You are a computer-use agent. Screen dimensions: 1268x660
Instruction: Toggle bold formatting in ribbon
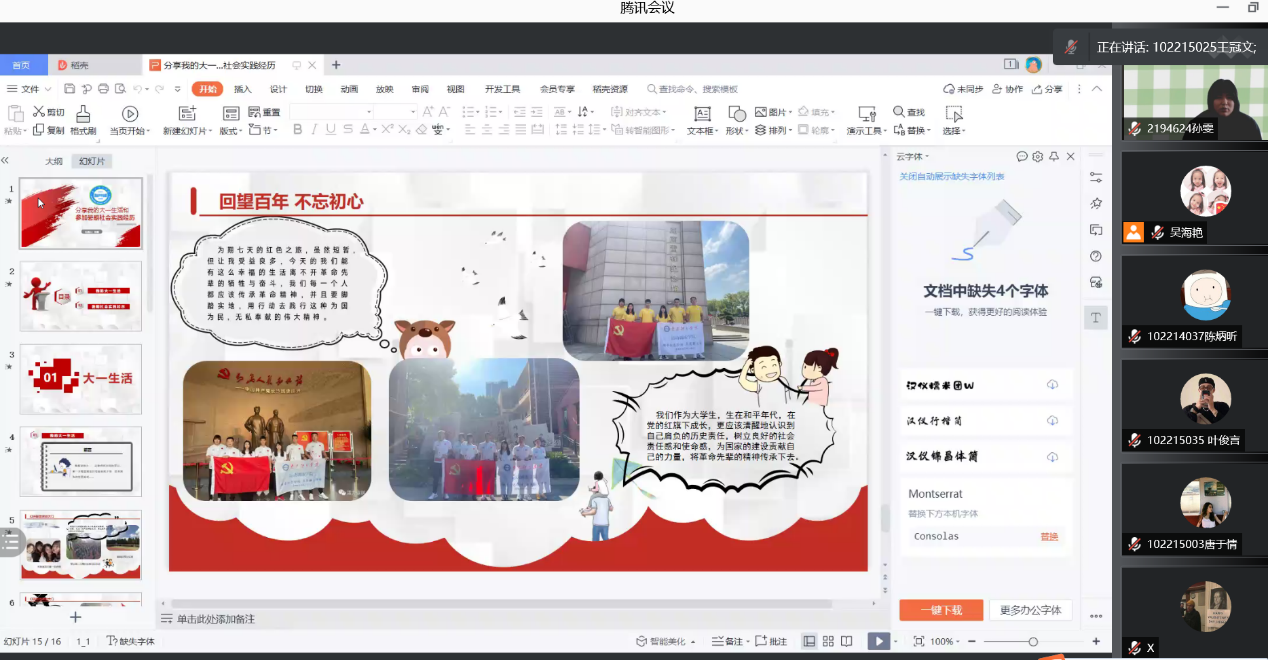[297, 130]
